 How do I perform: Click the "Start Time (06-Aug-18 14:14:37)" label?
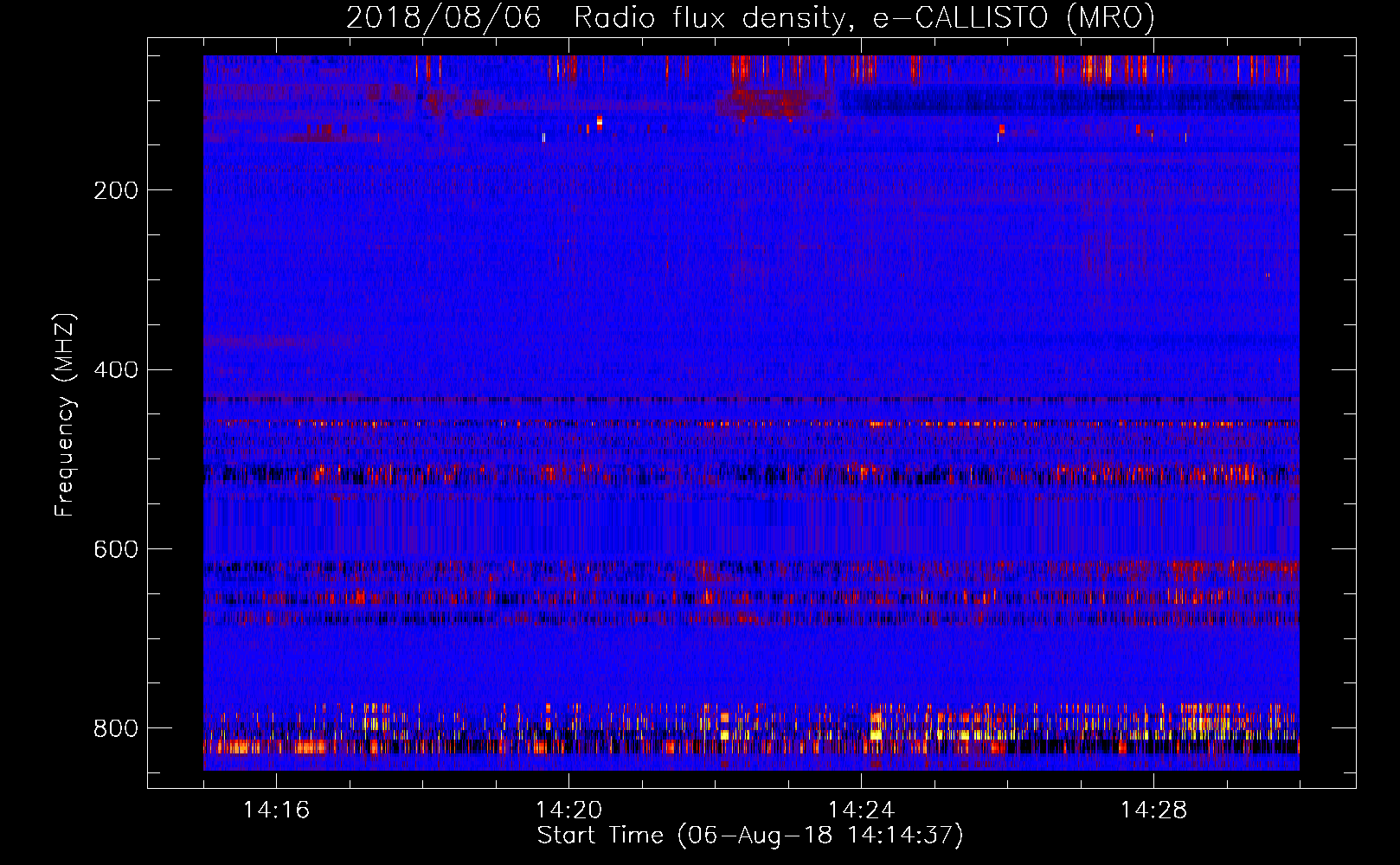click(x=750, y=836)
